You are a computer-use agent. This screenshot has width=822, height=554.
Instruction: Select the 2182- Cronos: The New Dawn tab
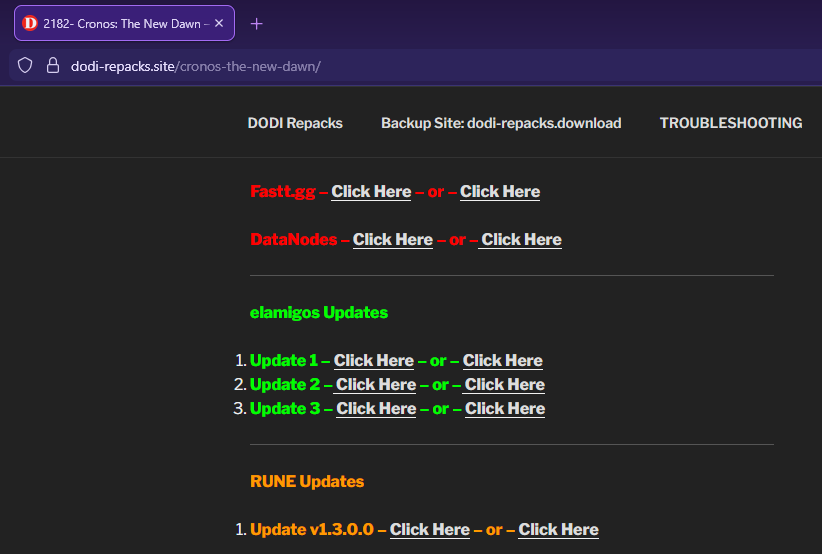click(124, 23)
